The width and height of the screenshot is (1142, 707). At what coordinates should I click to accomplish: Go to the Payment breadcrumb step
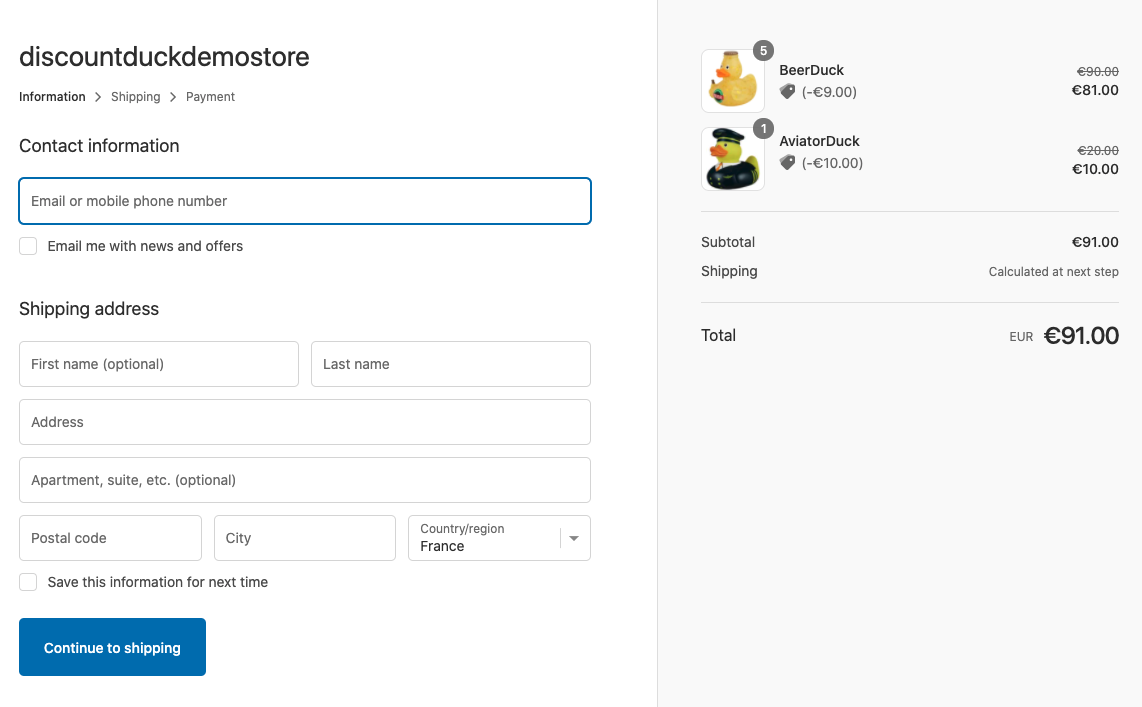pos(210,97)
